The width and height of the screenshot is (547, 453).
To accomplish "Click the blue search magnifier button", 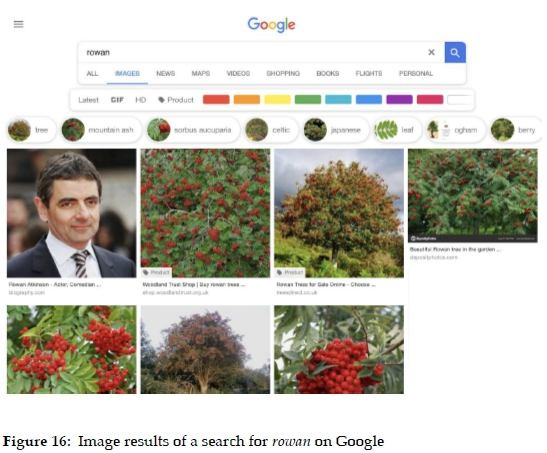I will [x=455, y=53].
